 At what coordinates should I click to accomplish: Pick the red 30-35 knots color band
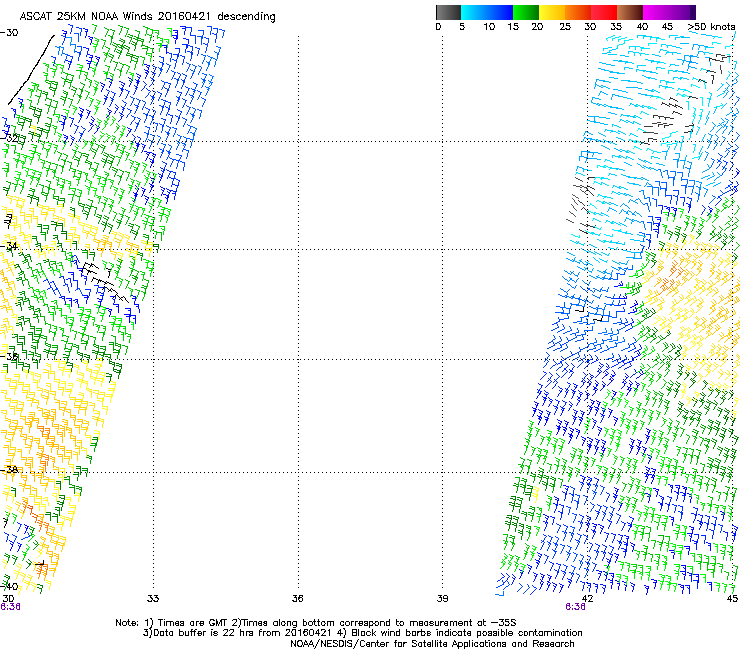point(604,12)
